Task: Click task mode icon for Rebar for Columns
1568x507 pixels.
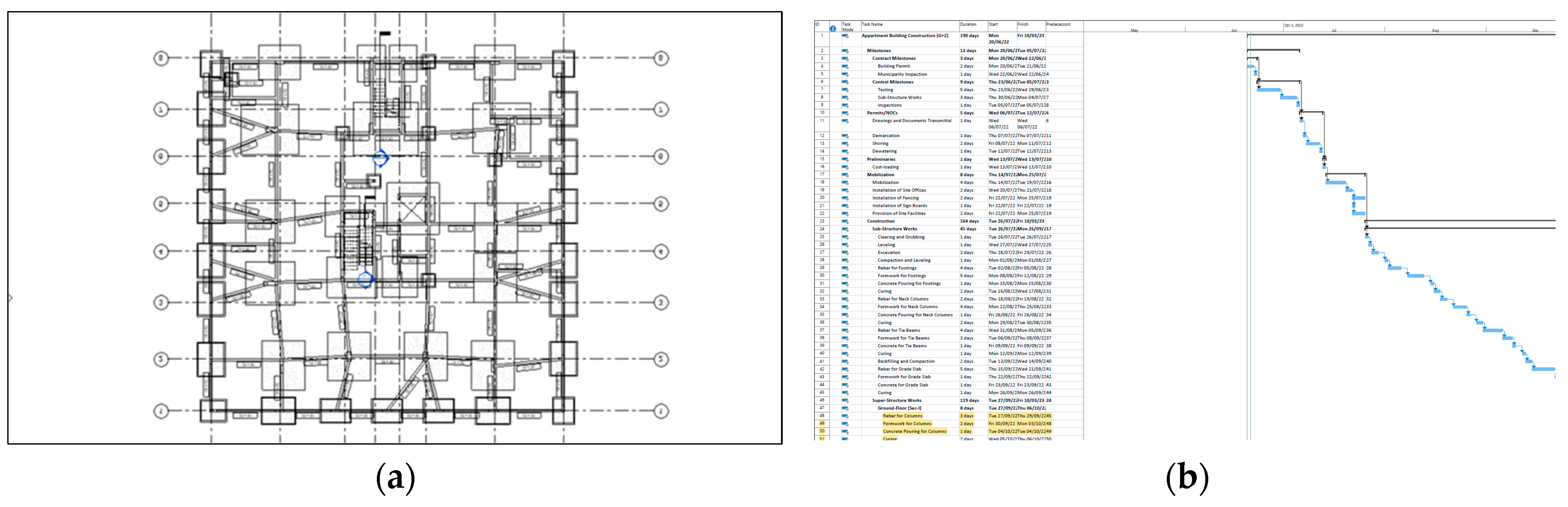Action: (845, 416)
